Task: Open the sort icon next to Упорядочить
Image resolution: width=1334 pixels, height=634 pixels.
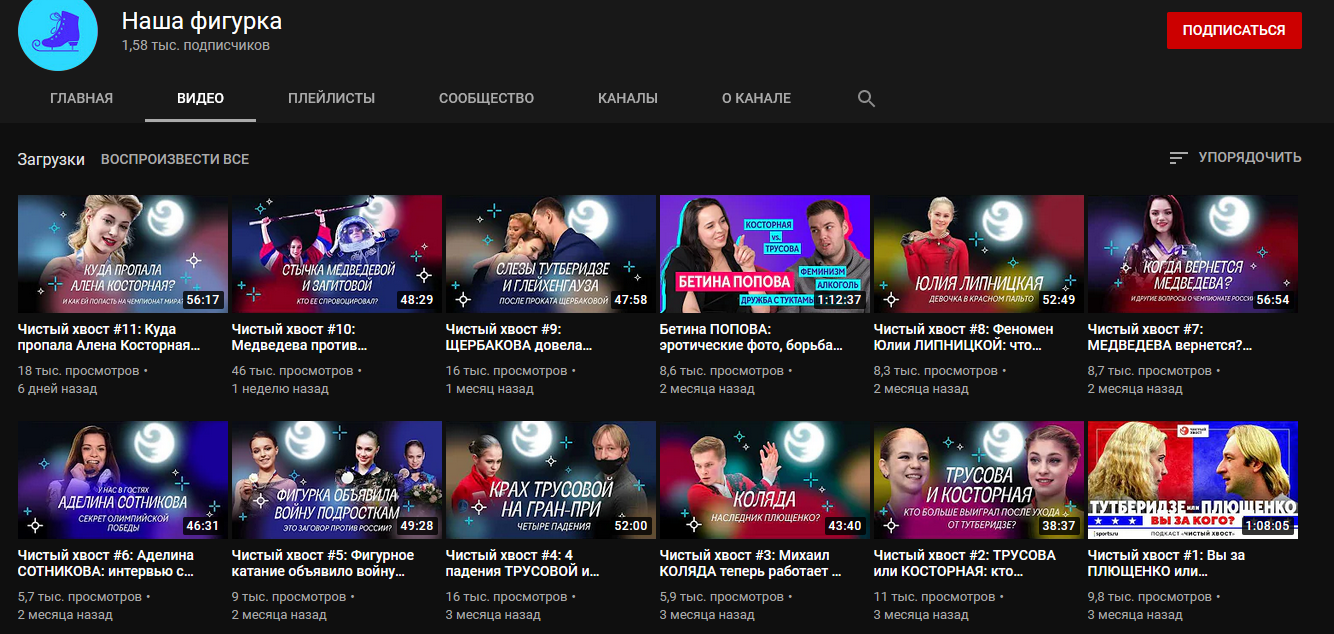Action: 1179,158
